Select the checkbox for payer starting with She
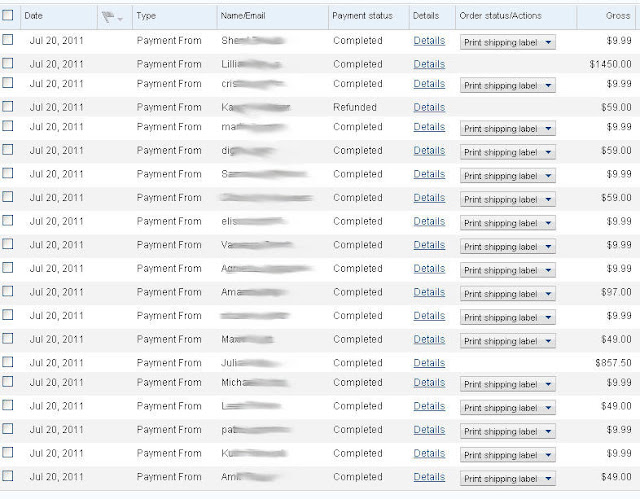This screenshot has width=640, height=499. click(x=7, y=40)
